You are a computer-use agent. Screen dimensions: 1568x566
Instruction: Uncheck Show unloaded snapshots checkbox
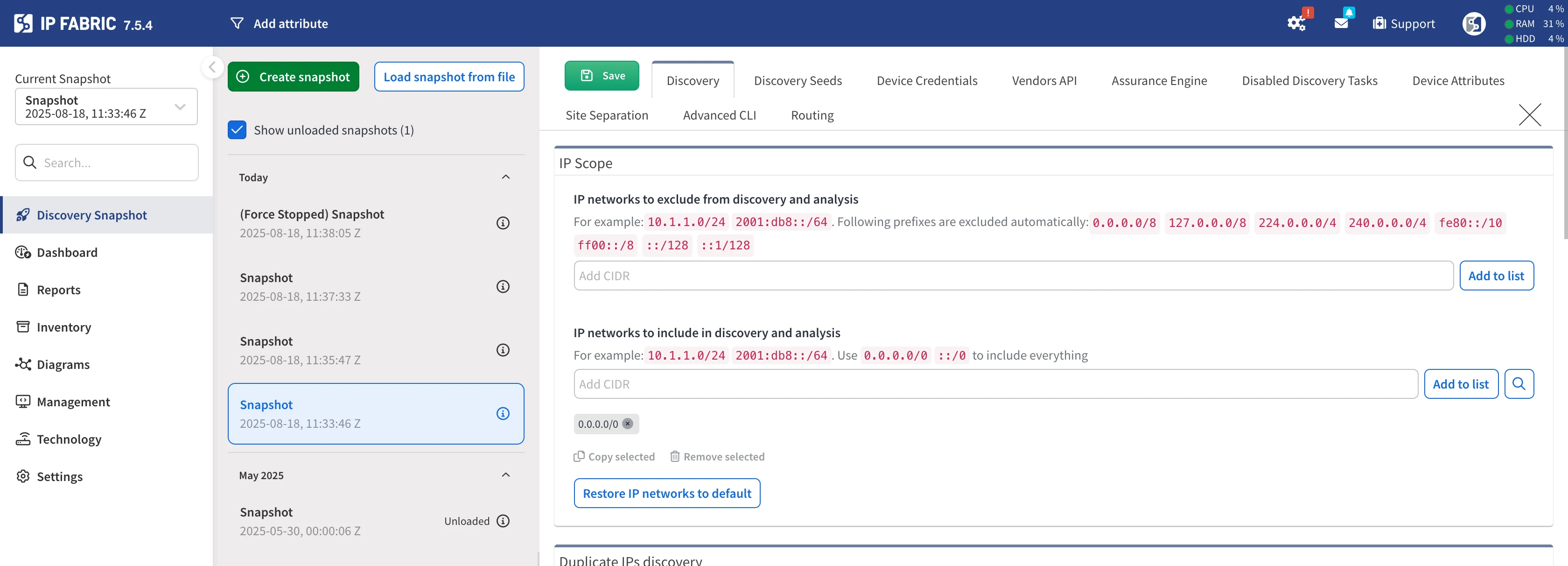coord(237,130)
